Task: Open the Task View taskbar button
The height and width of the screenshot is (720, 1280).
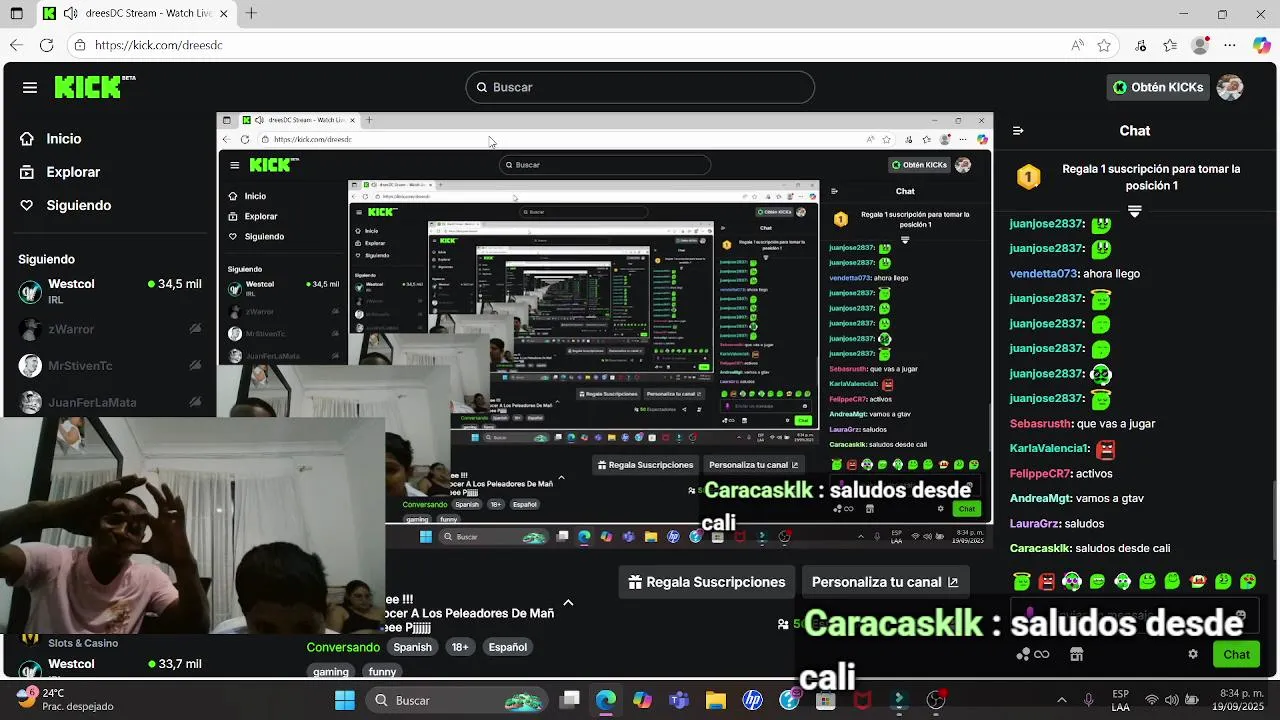Action: (x=569, y=700)
